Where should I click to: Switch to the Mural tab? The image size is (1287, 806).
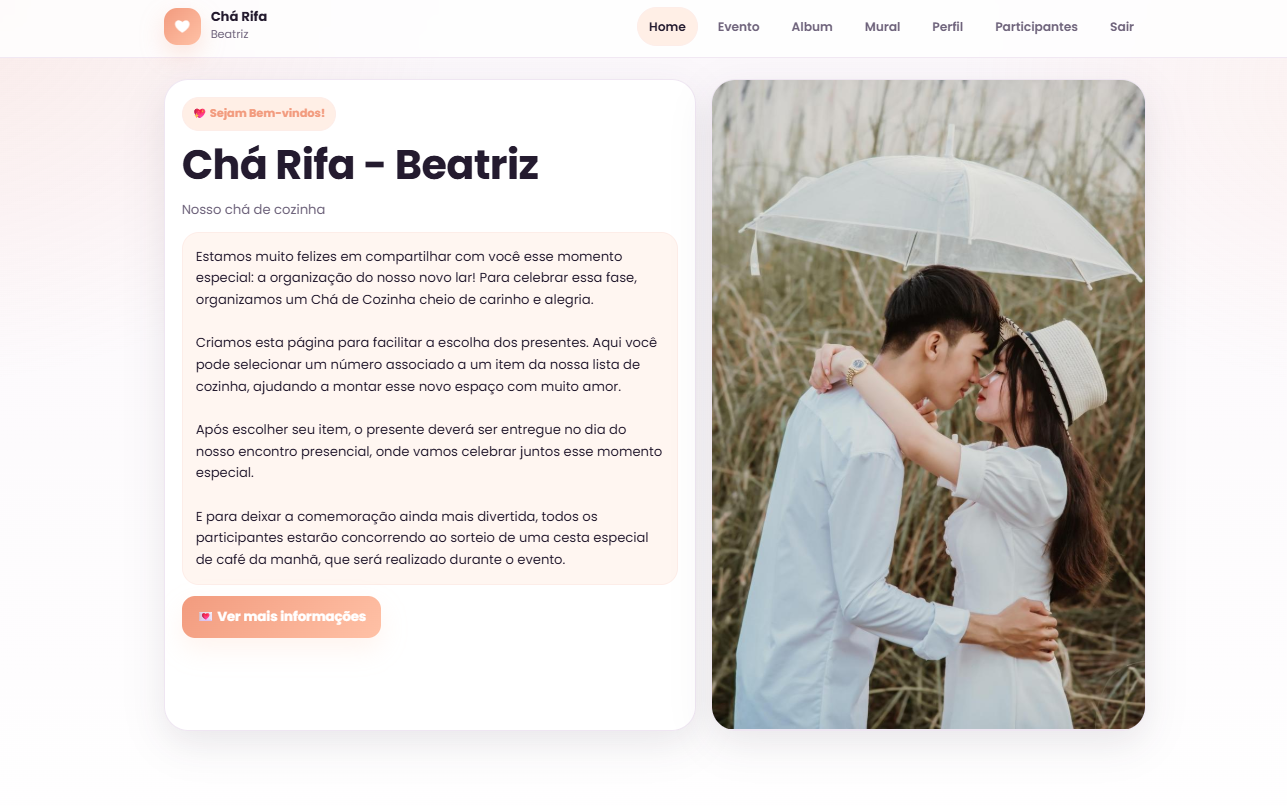coord(882,27)
